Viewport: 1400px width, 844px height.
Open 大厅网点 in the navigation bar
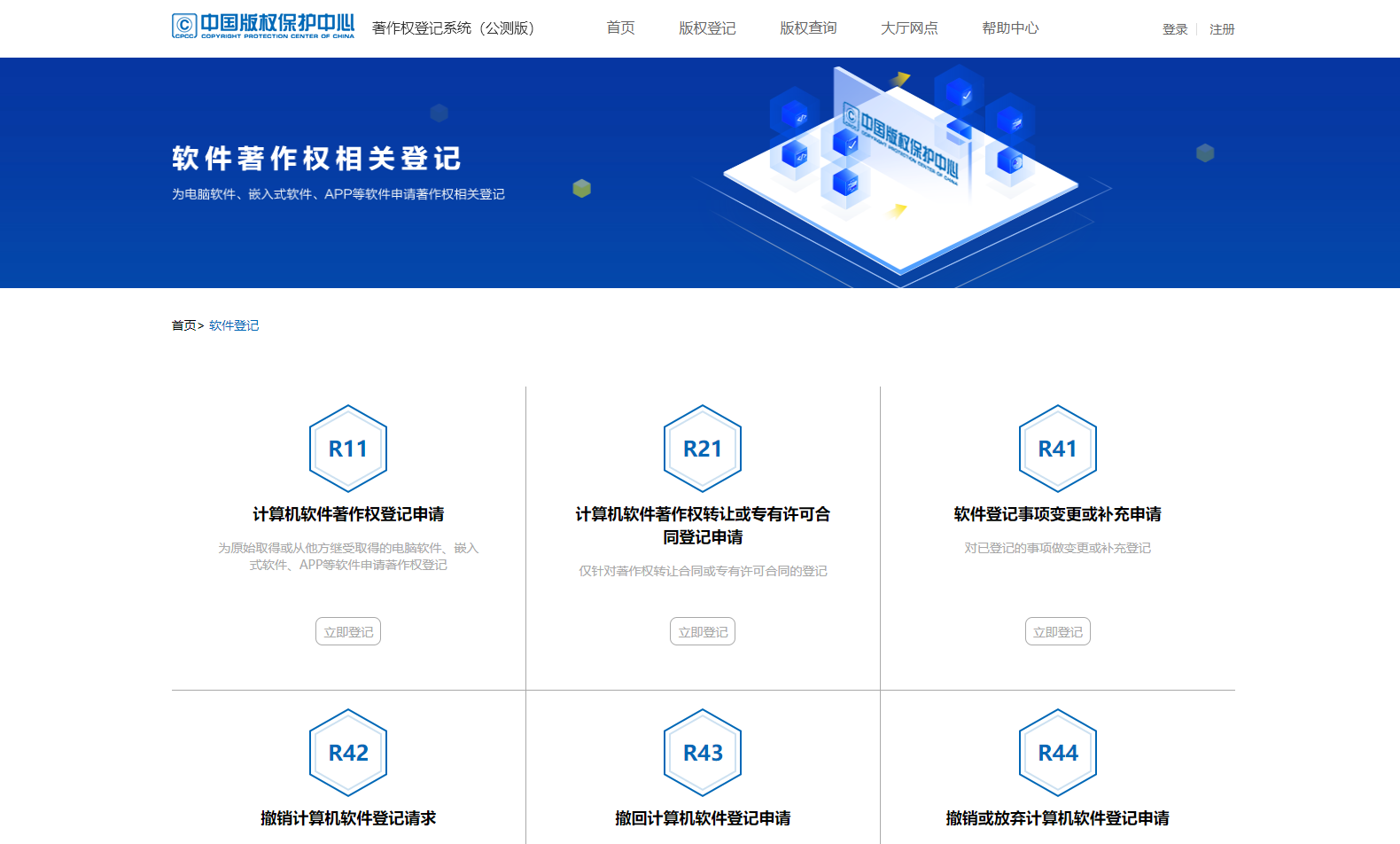pyautogui.click(x=909, y=28)
